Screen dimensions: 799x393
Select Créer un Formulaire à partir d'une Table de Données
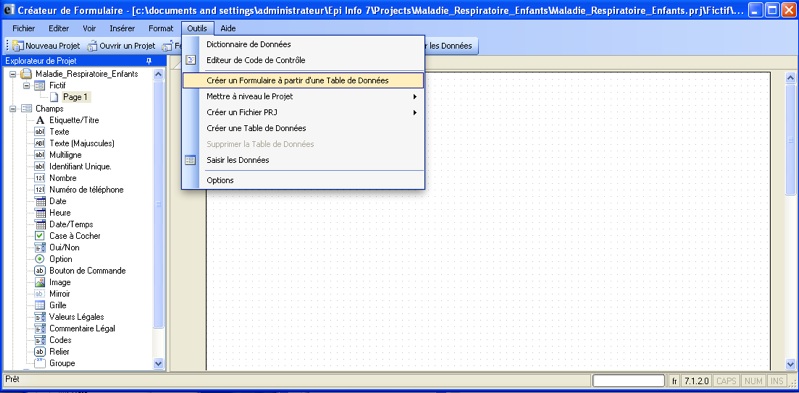(x=303, y=81)
